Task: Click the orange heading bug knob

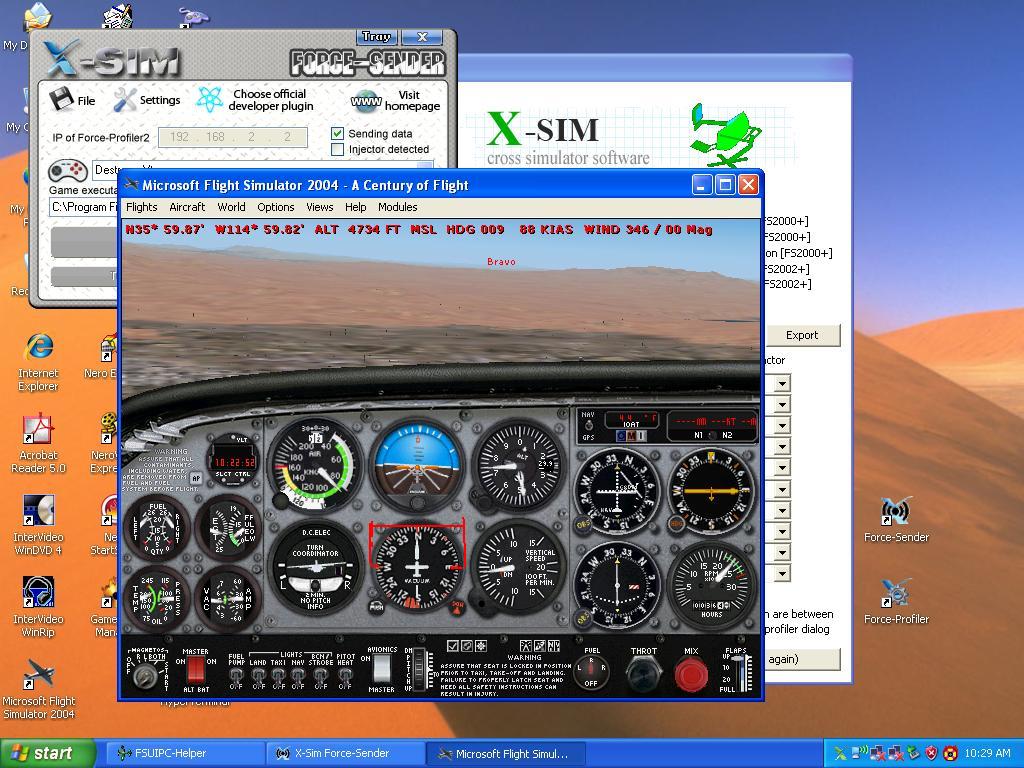Action: click(458, 607)
